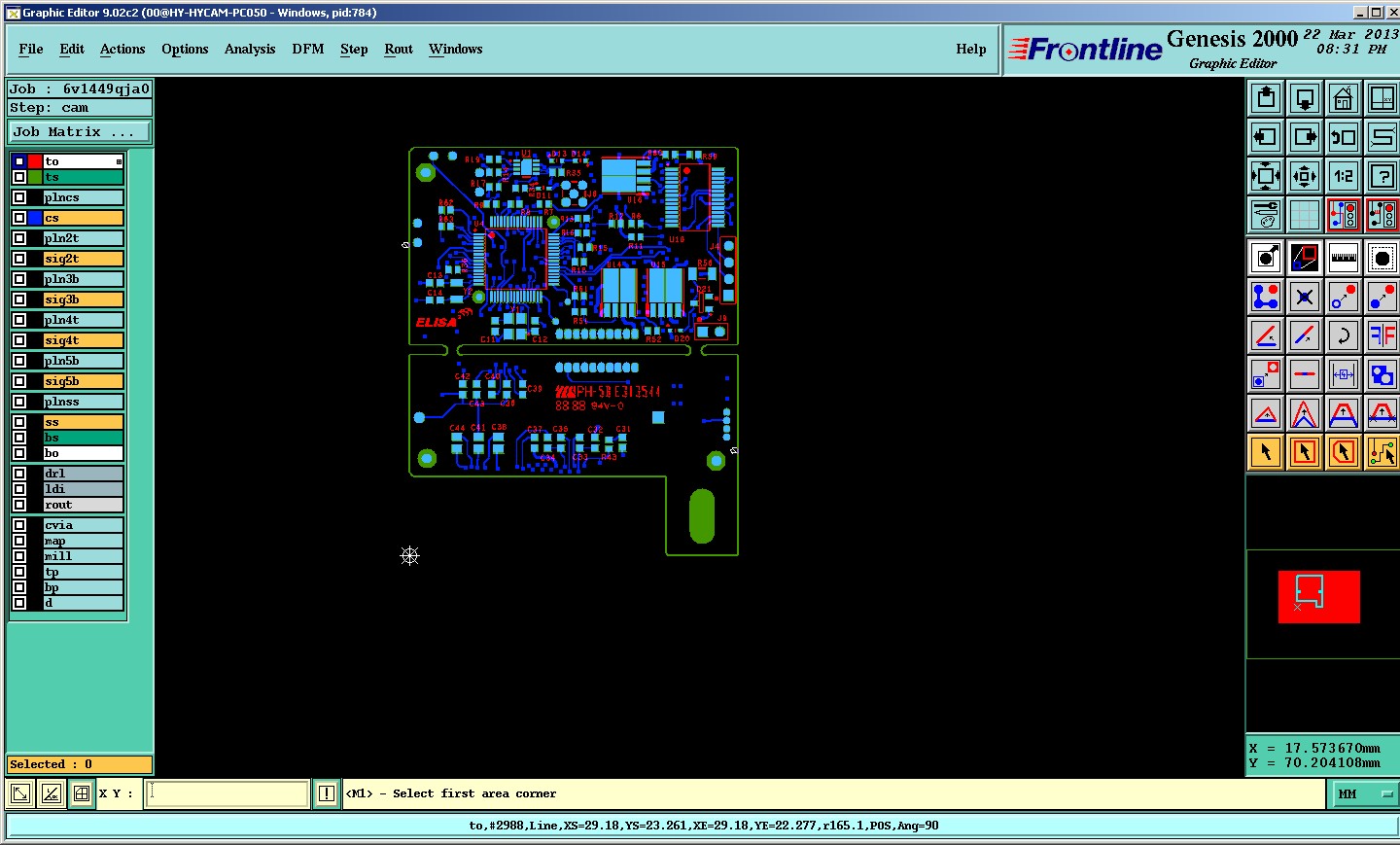Open the MM units dropdown

pyautogui.click(x=1365, y=794)
